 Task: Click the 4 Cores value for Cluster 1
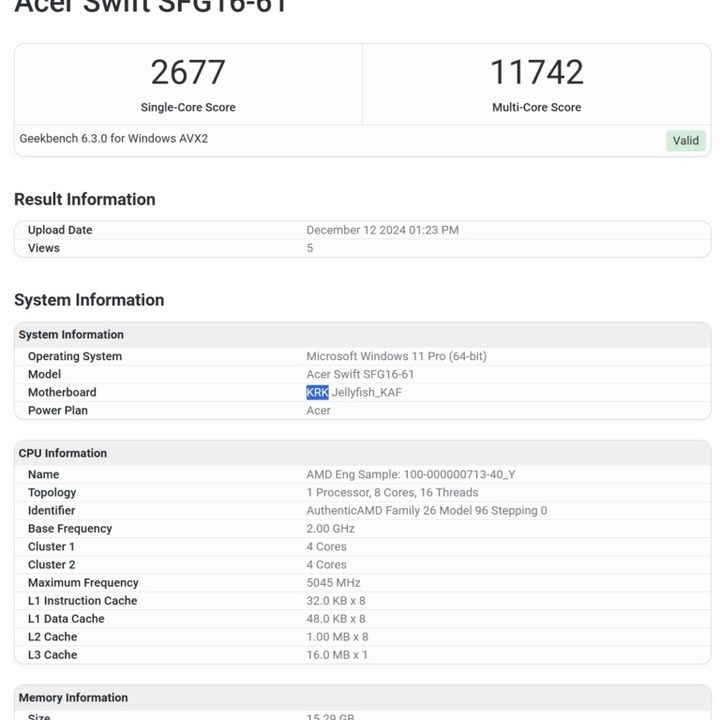tap(326, 546)
